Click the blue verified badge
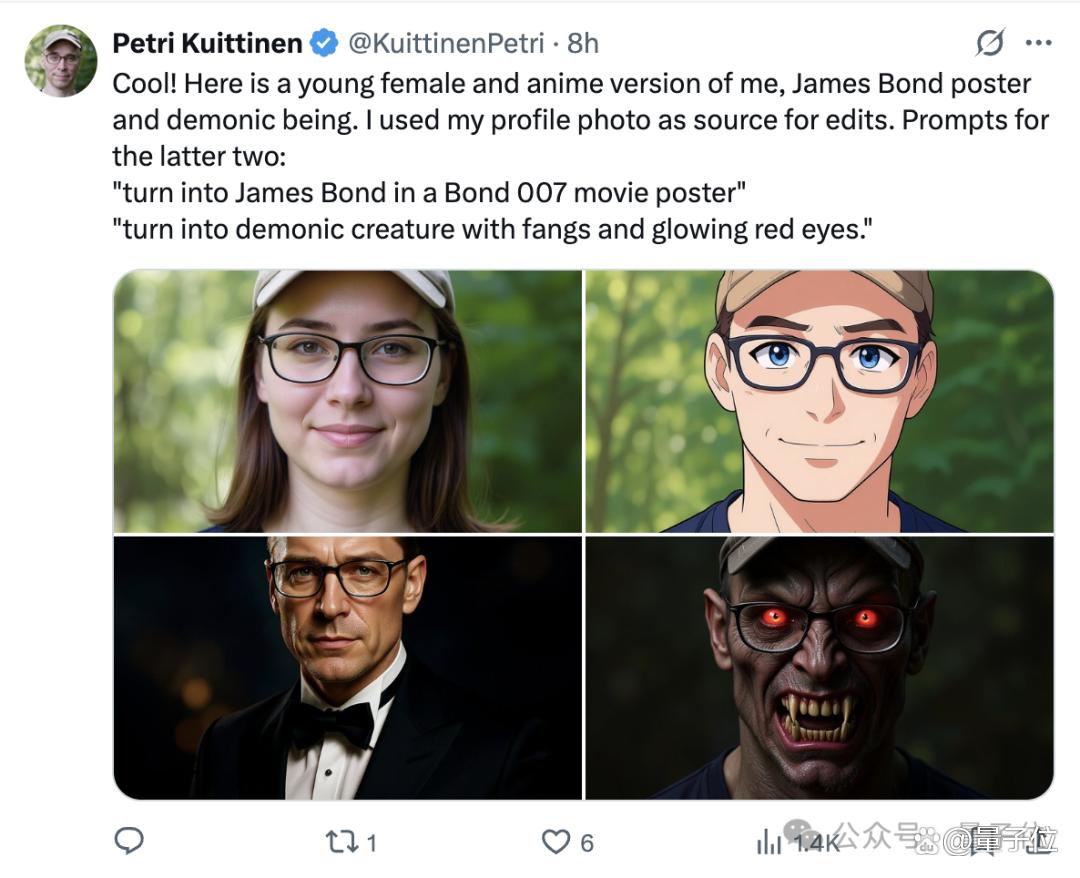1080x878 pixels. click(x=324, y=43)
